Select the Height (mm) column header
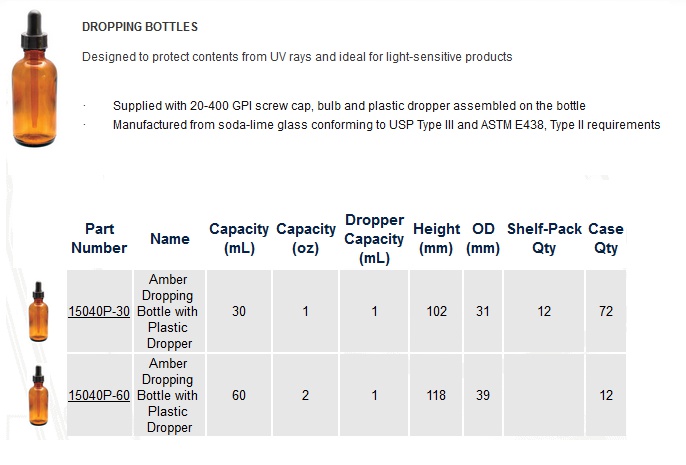The height and width of the screenshot is (465, 686). coord(436,238)
